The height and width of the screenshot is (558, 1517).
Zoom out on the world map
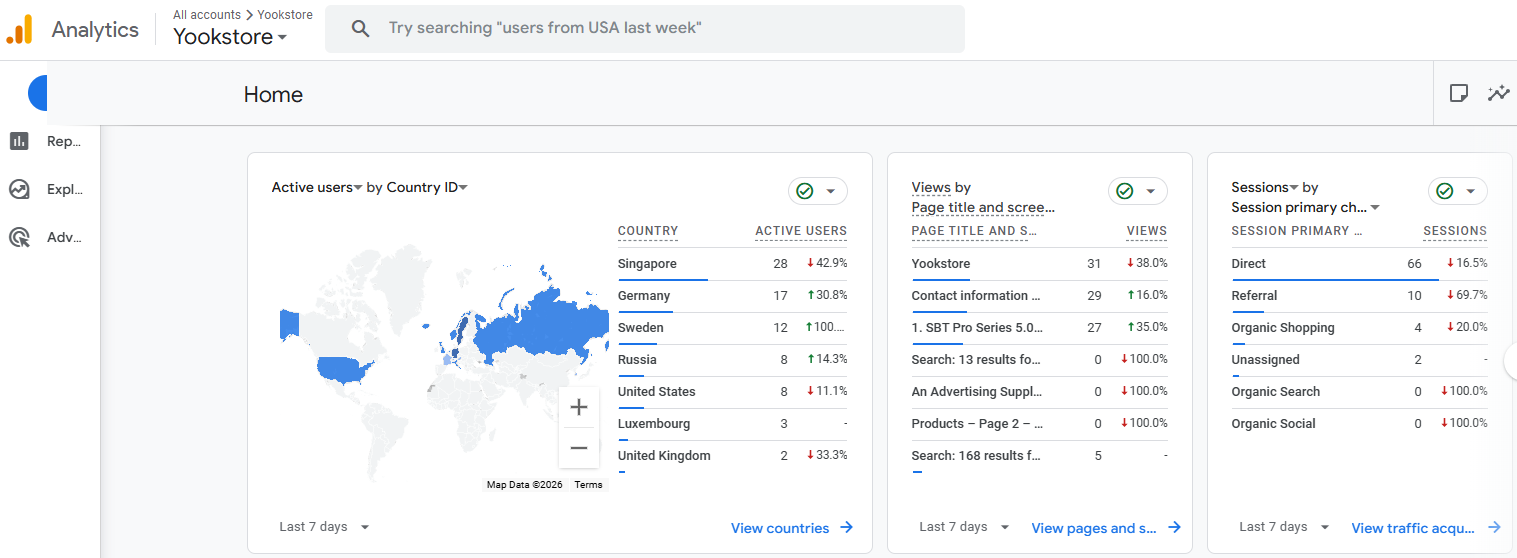coord(578,448)
